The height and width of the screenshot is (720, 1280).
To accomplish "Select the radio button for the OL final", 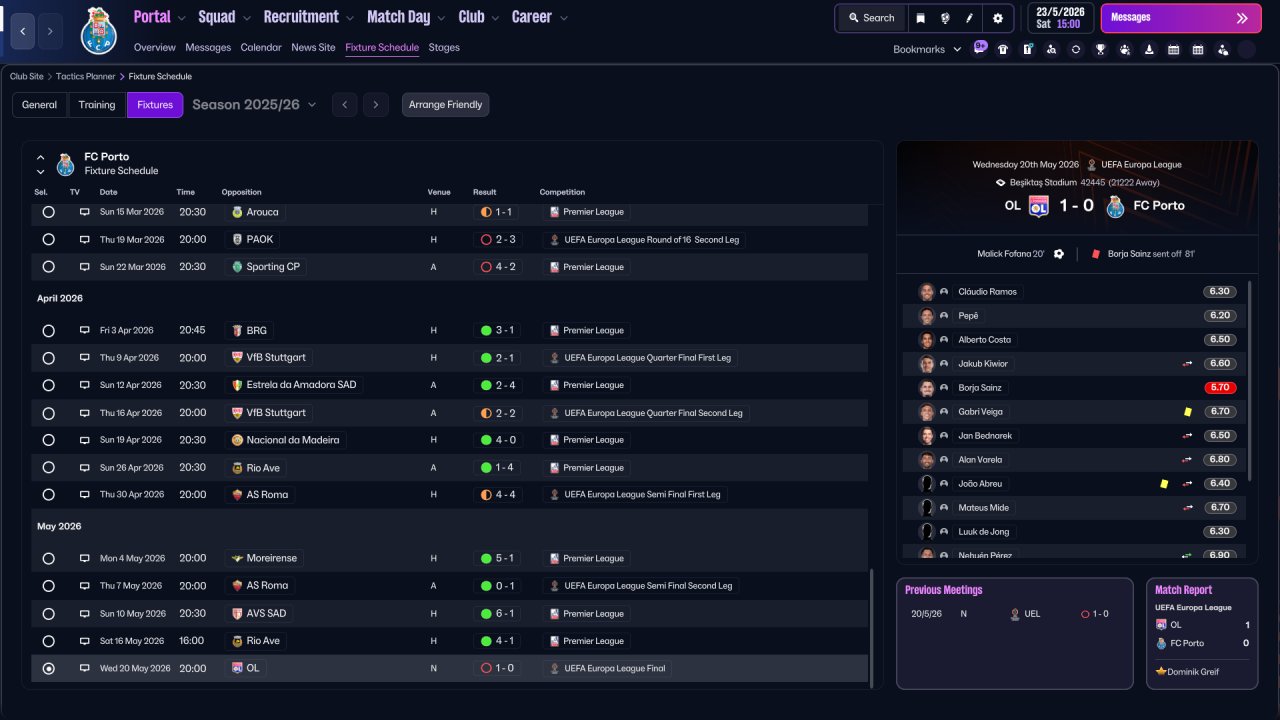I will [48, 668].
